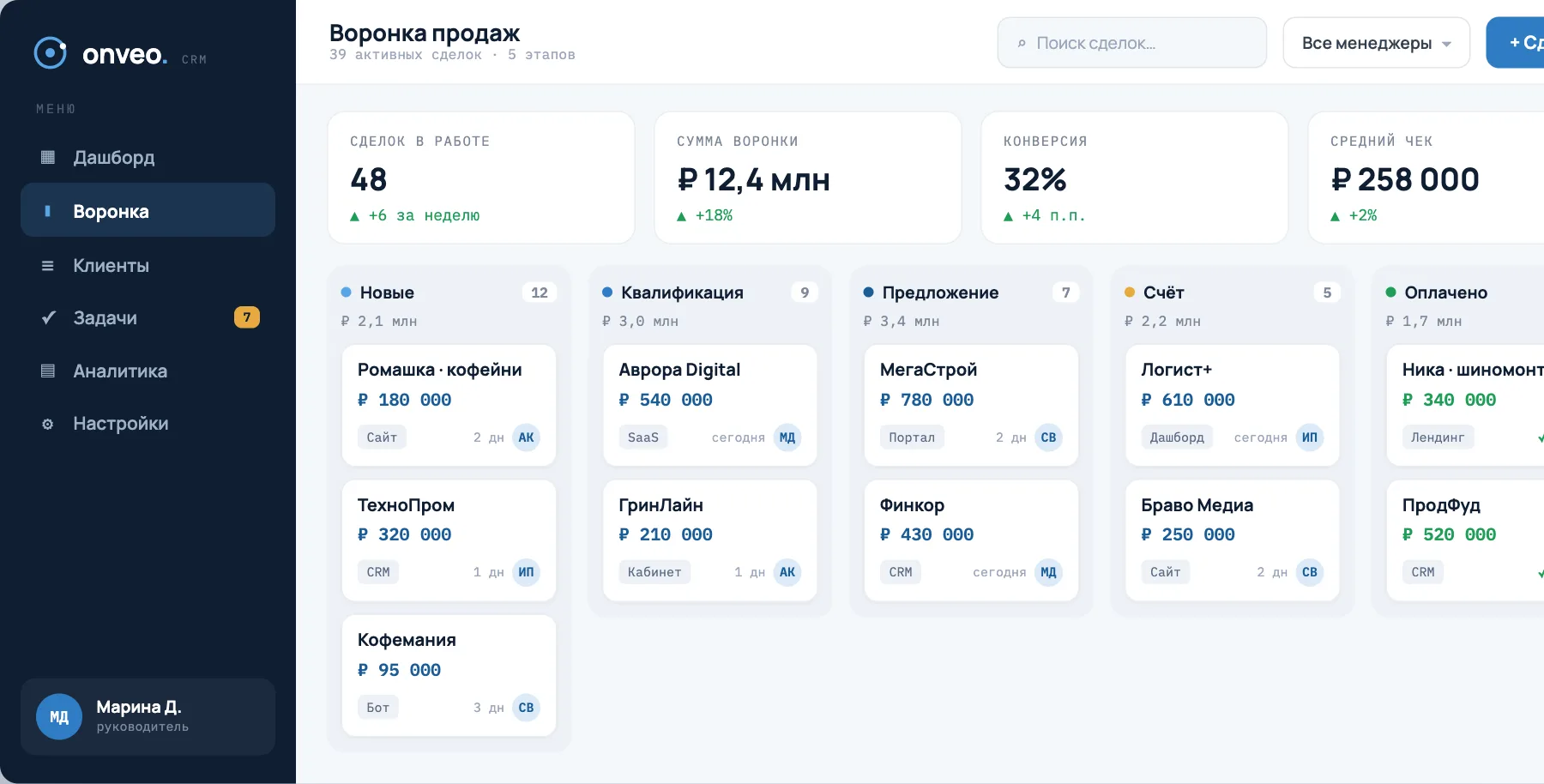Viewport: 1544px width, 784px height.
Task: Click АК avatar on ГринЛайн card
Action: pyautogui.click(x=787, y=572)
